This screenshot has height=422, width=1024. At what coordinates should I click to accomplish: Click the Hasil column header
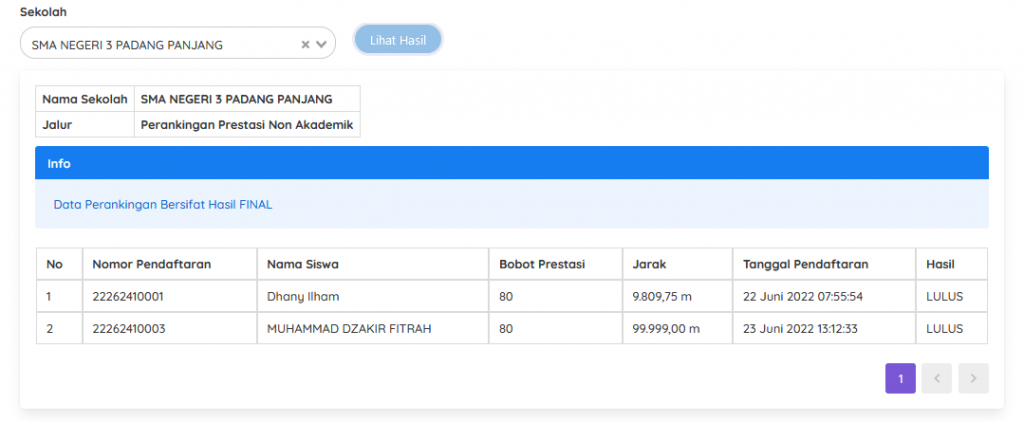point(940,264)
